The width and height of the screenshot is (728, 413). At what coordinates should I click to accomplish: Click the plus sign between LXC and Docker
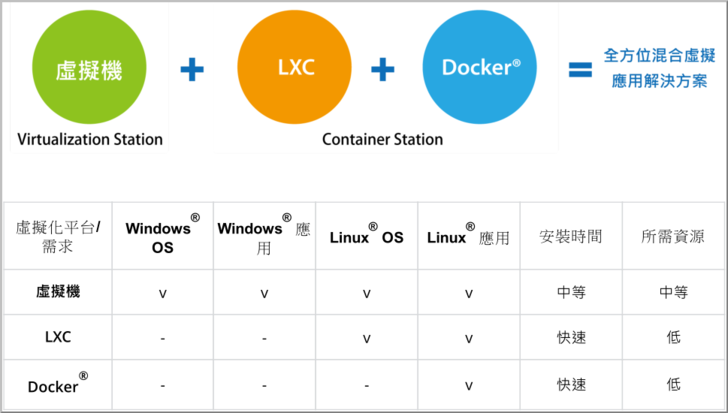(384, 69)
